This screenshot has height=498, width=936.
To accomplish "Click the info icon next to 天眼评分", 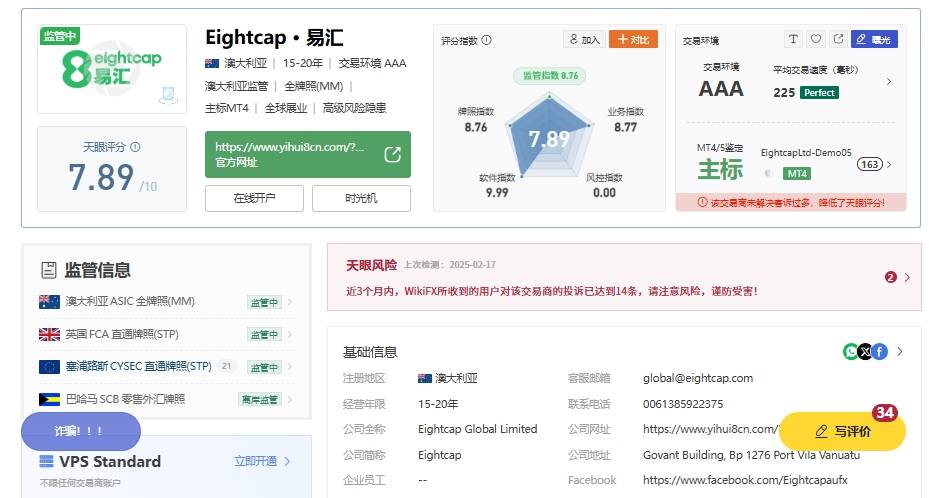I will click(x=136, y=147).
